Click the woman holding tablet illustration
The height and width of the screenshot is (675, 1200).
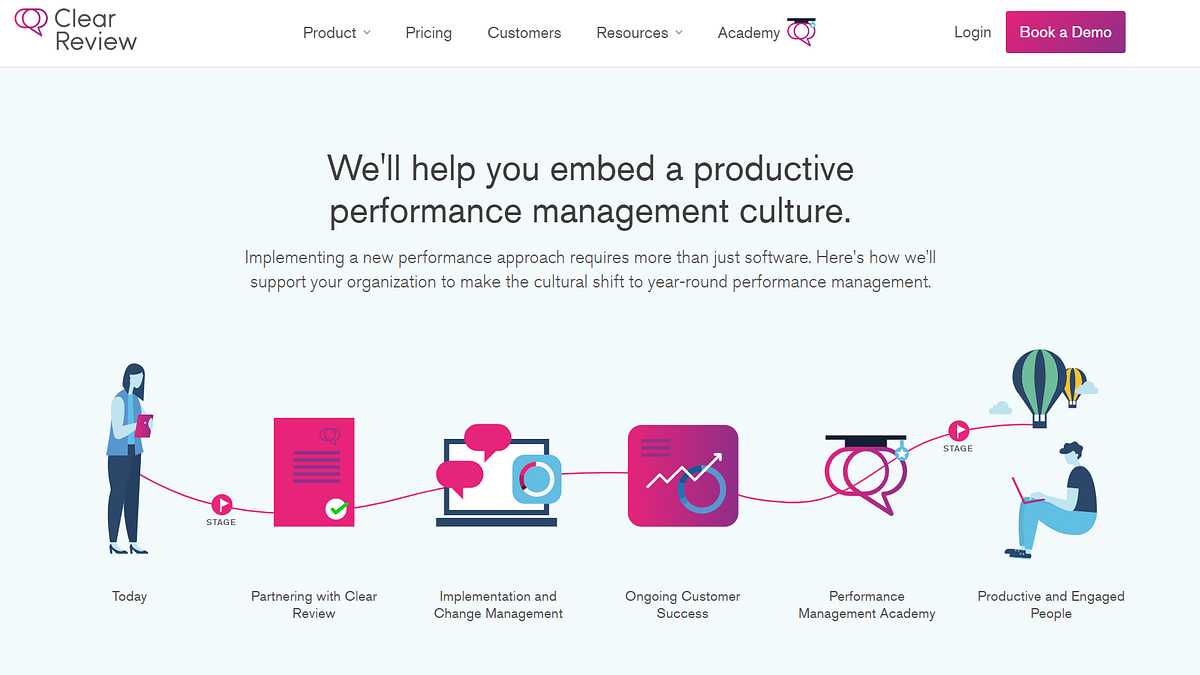(x=130, y=459)
